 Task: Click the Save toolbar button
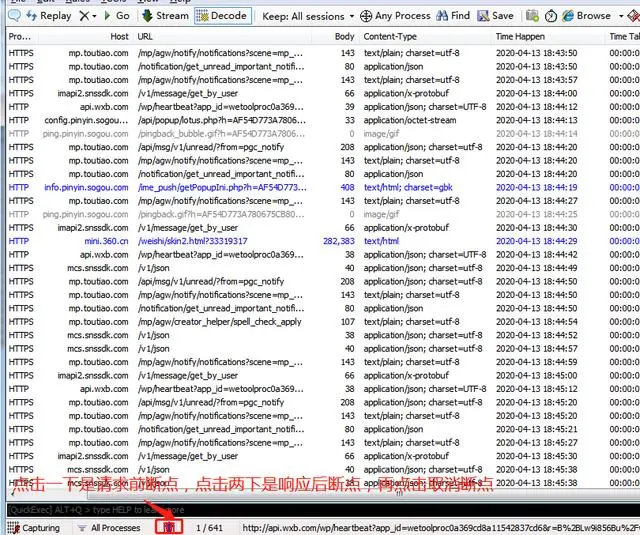point(496,16)
